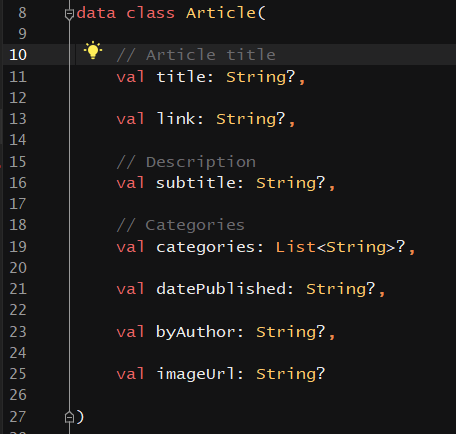Click the '// Article title' comment

(x=196, y=55)
